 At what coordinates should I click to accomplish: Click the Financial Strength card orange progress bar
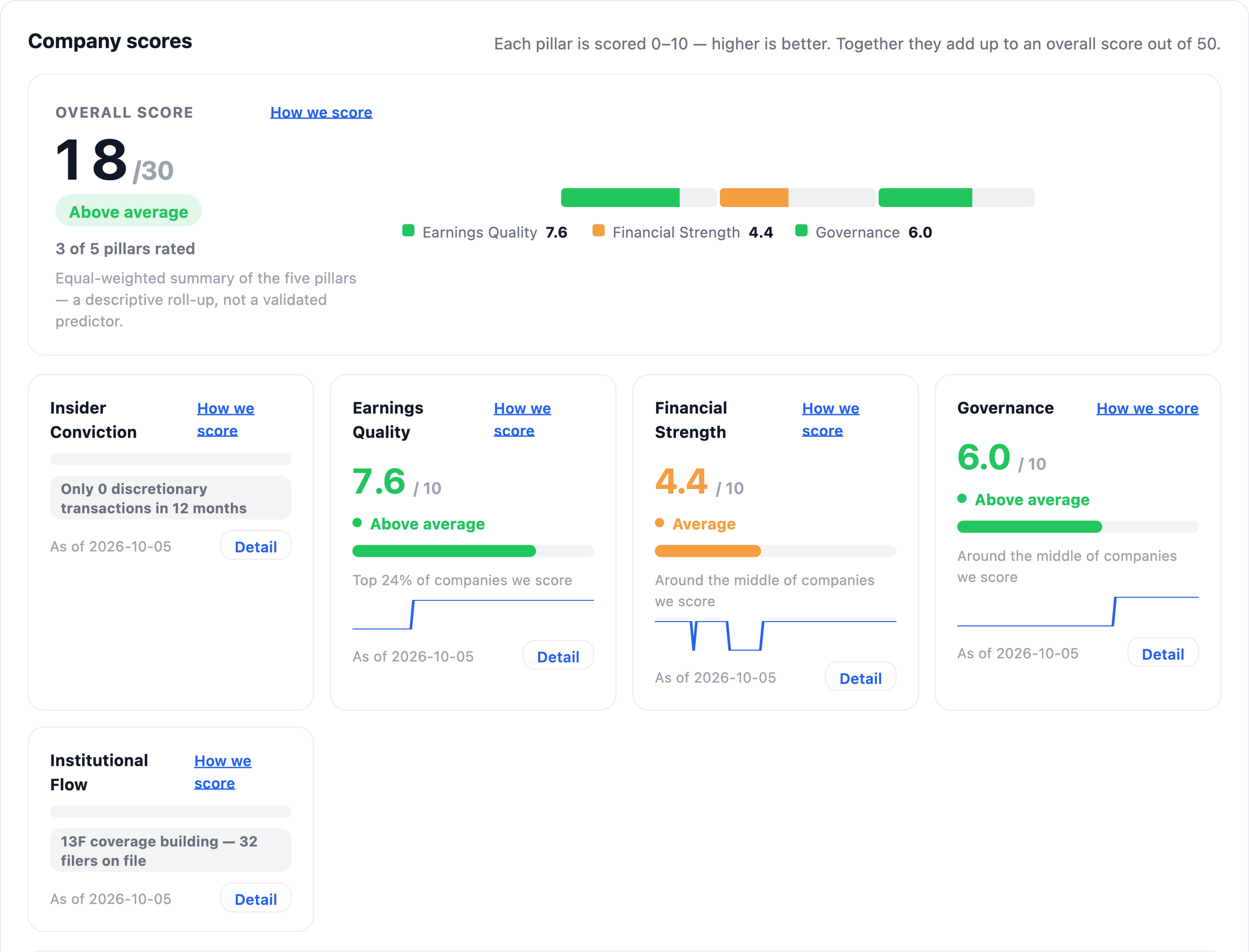775,551
